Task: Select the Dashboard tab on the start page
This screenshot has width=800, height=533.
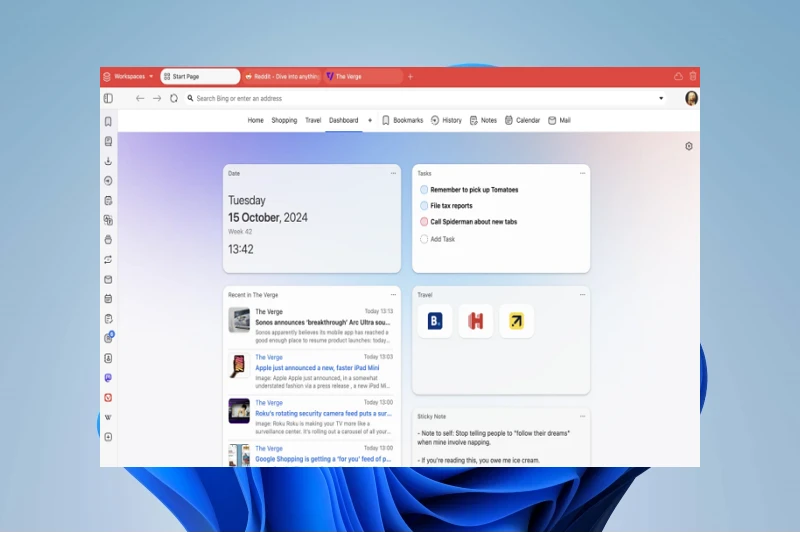Action: pyautogui.click(x=343, y=120)
